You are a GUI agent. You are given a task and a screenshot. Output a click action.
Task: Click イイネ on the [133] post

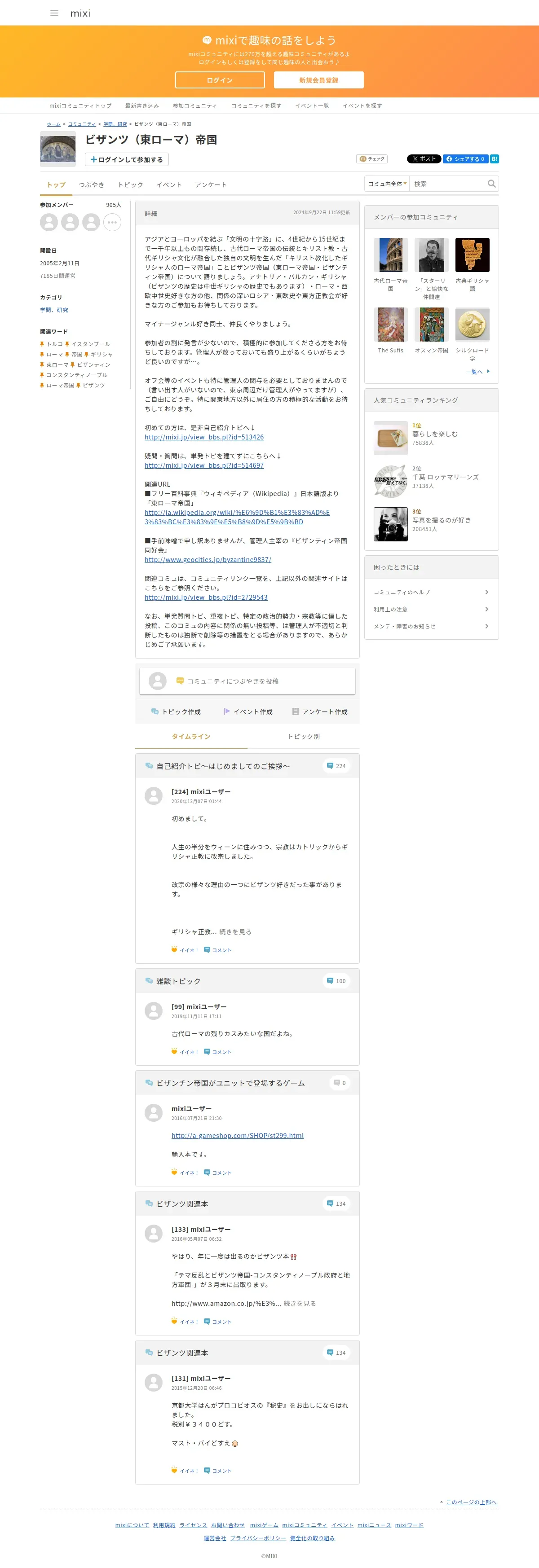(185, 1322)
